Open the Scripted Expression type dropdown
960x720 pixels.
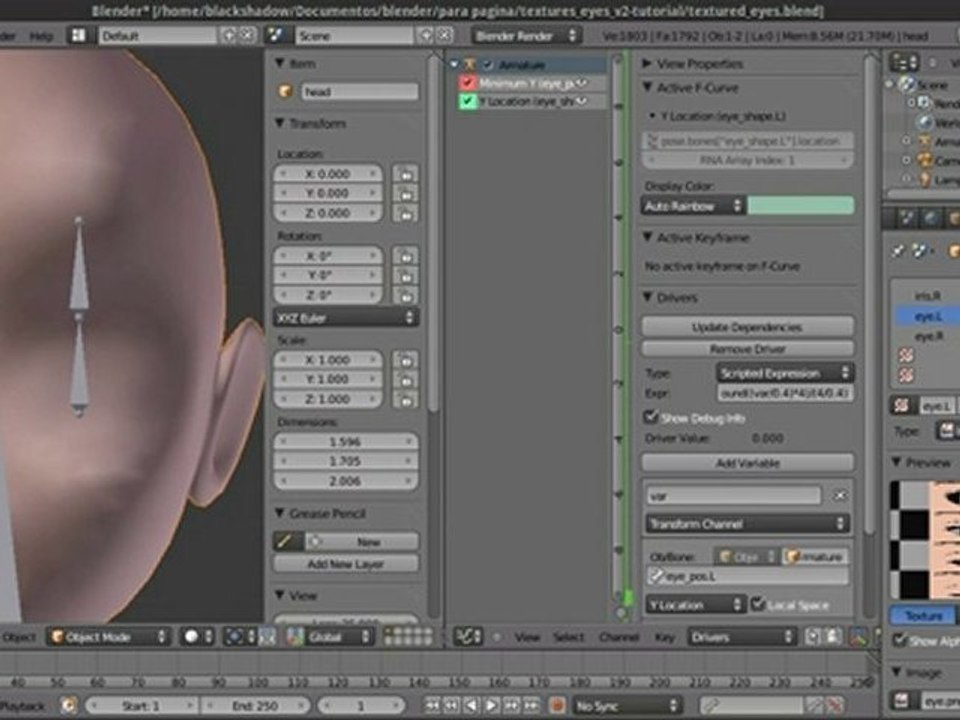785,373
